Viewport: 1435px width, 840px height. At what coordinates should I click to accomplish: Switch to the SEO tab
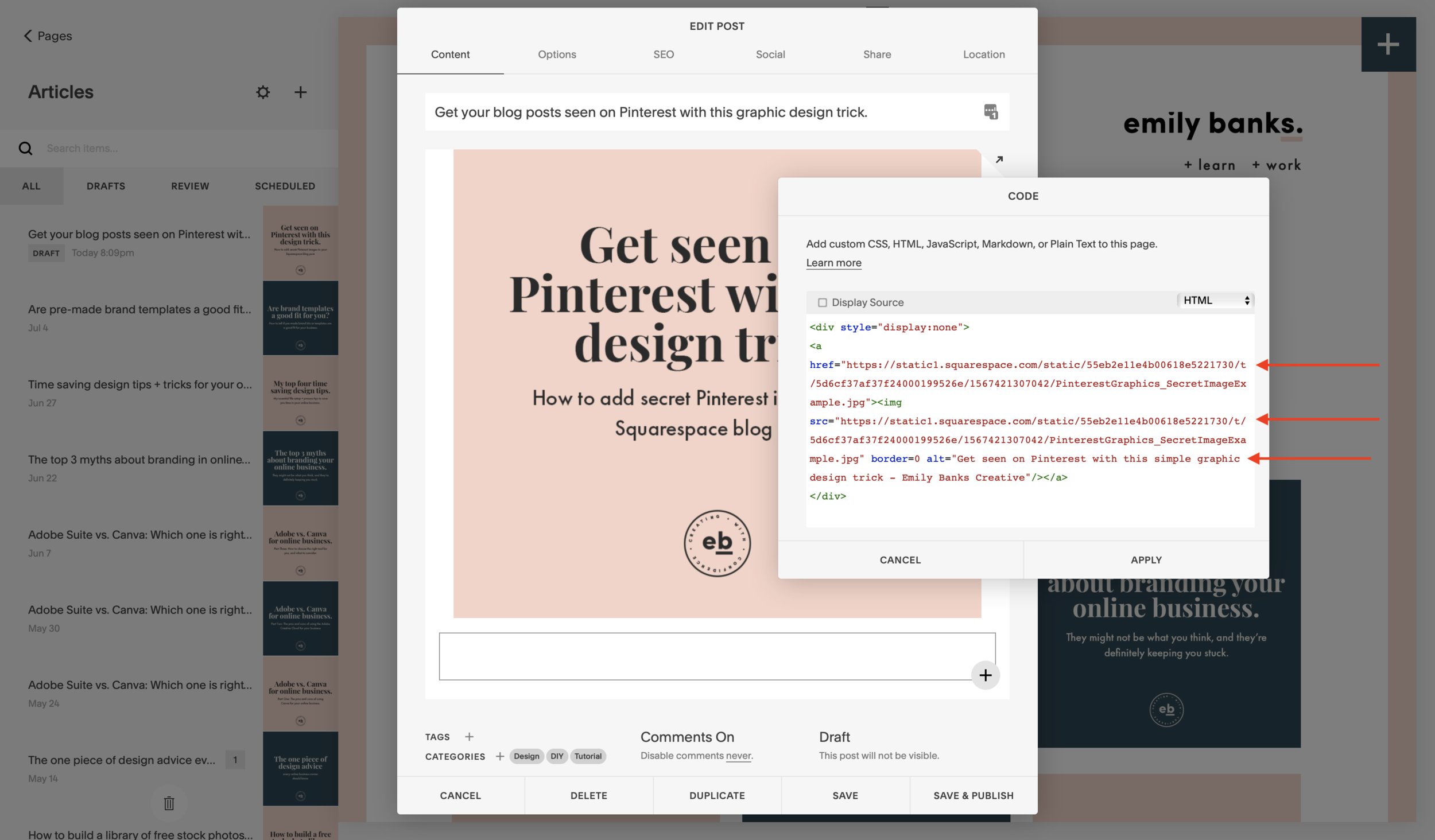(x=663, y=55)
